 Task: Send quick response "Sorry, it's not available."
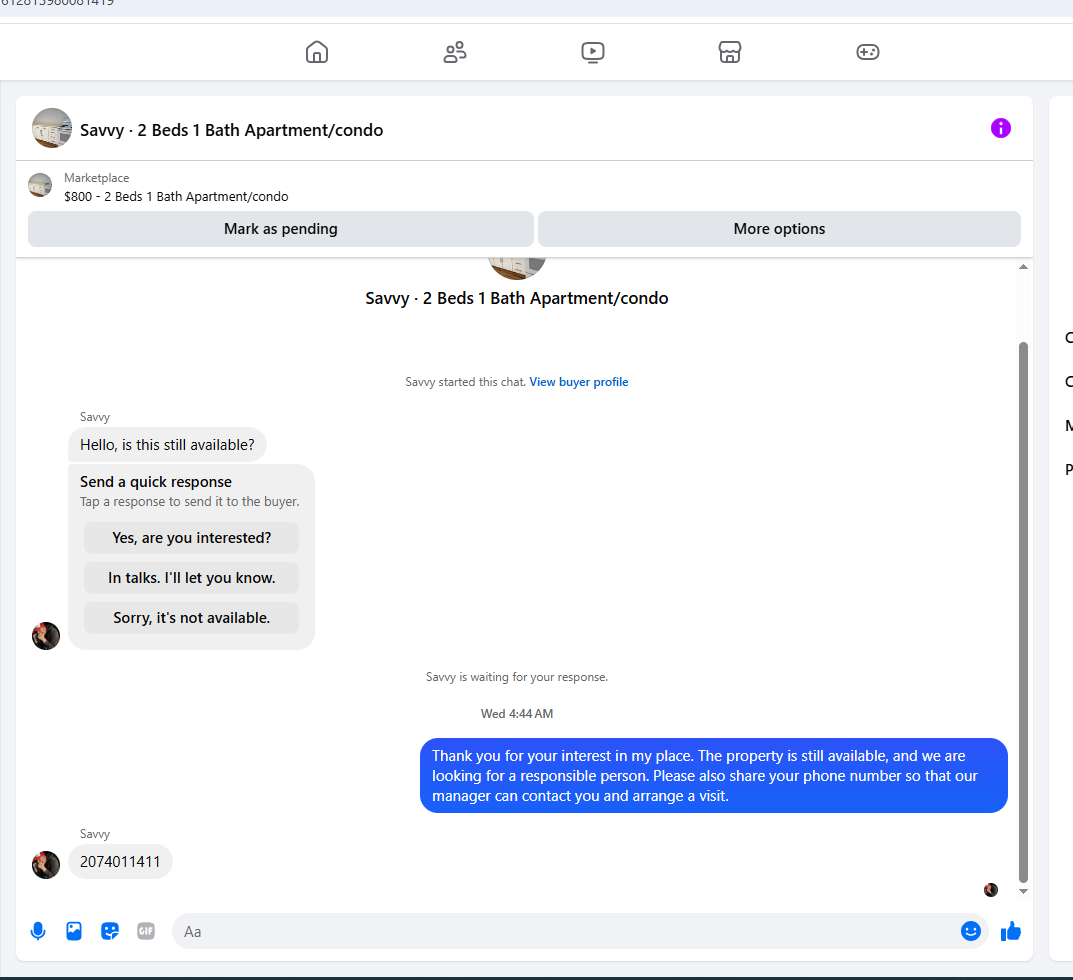pos(192,618)
